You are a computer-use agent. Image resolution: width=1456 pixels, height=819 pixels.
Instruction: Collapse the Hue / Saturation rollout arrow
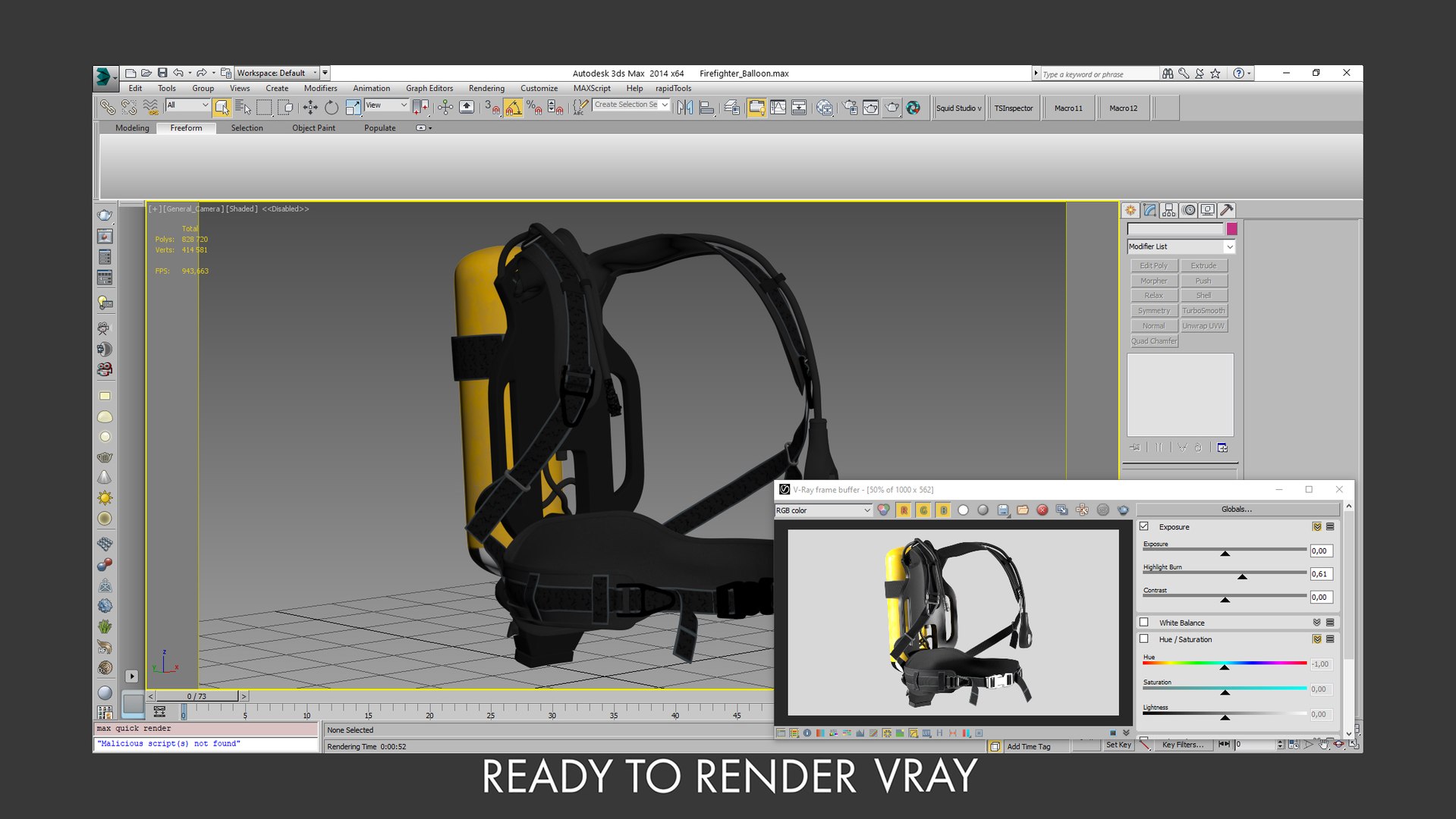tap(1317, 639)
